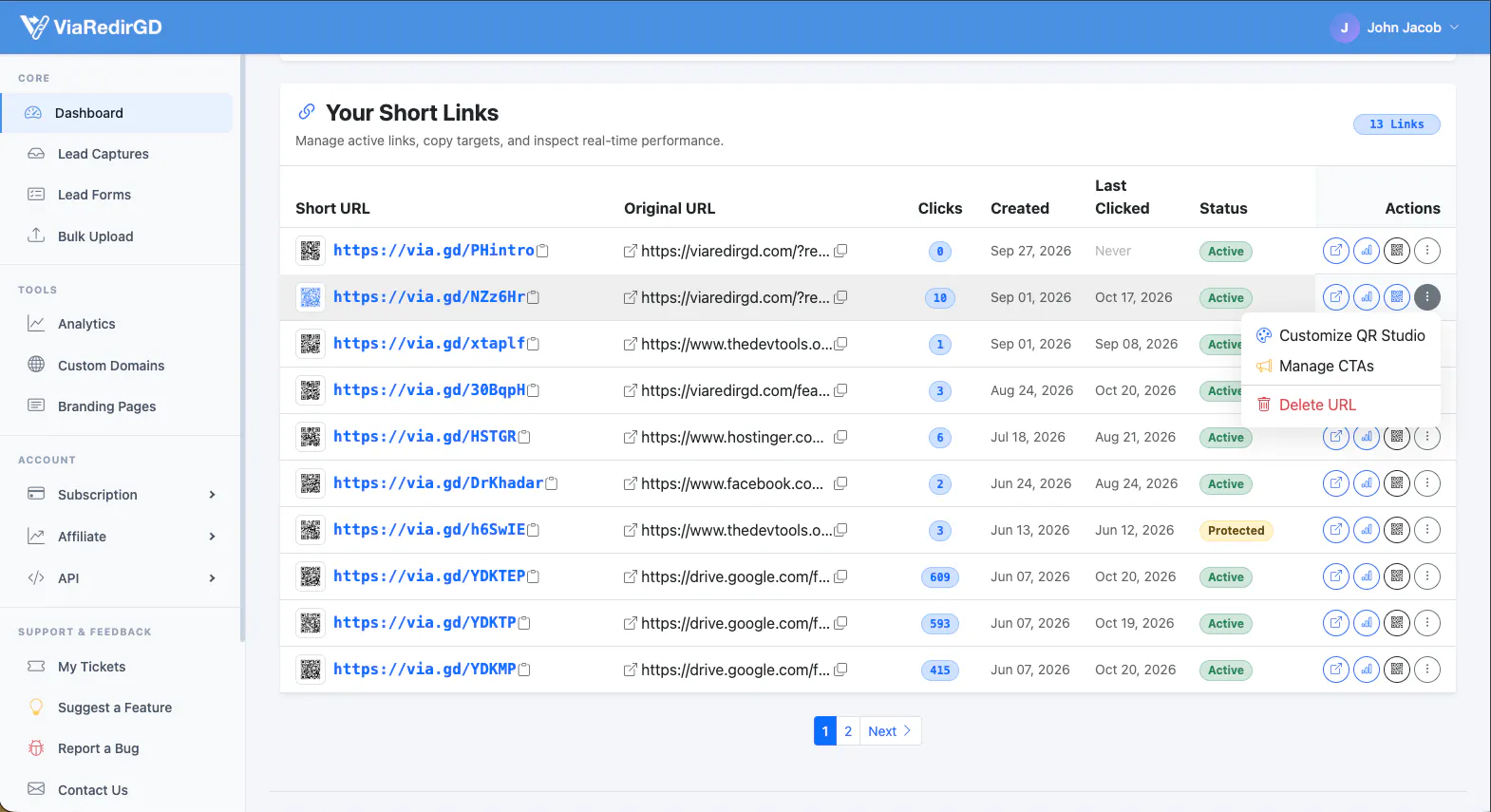View stats icon for DrKhadar row
The width and height of the screenshot is (1491, 812).
[x=1367, y=483]
